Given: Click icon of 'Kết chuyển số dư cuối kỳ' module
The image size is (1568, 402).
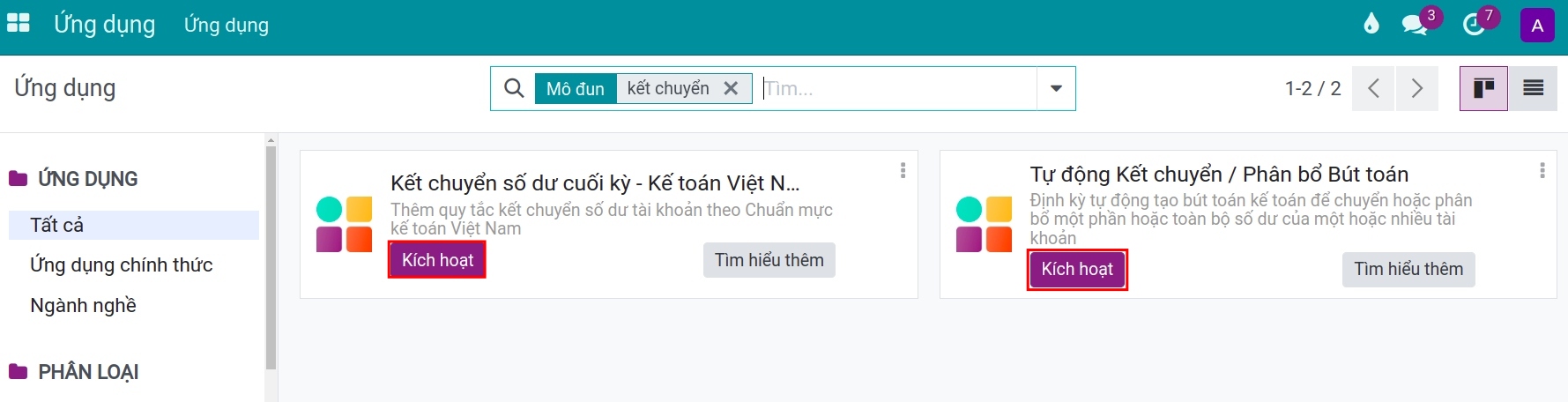Looking at the screenshot, I should click(x=345, y=224).
